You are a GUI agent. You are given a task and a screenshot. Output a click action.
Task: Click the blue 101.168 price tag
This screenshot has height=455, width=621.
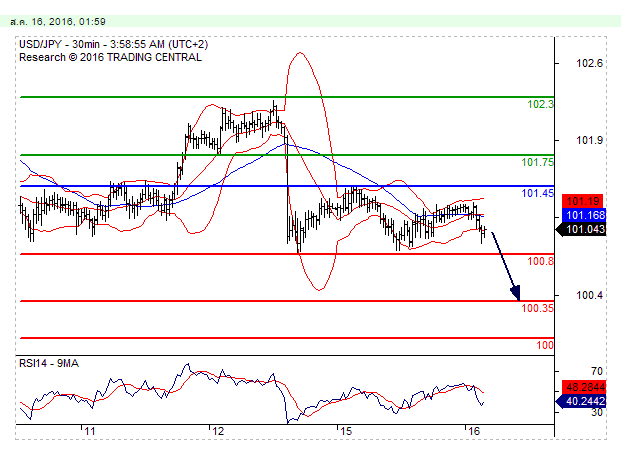(584, 215)
